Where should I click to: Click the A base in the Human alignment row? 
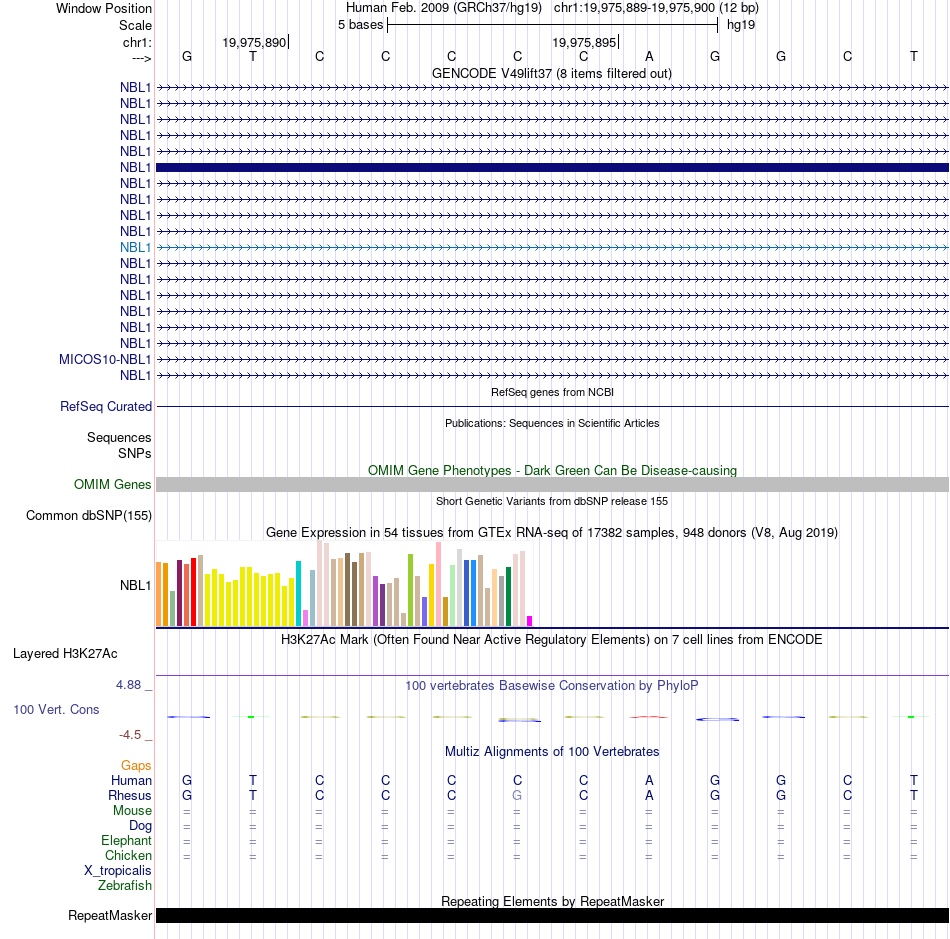(x=649, y=780)
